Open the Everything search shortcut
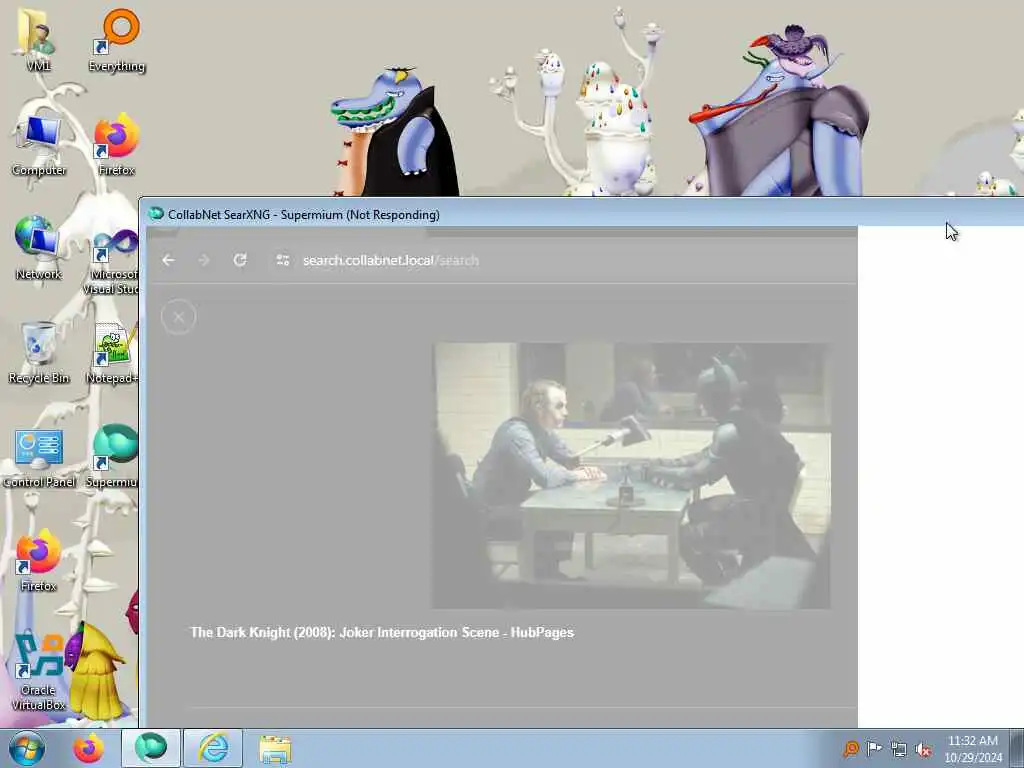1024x768 pixels. [116, 39]
